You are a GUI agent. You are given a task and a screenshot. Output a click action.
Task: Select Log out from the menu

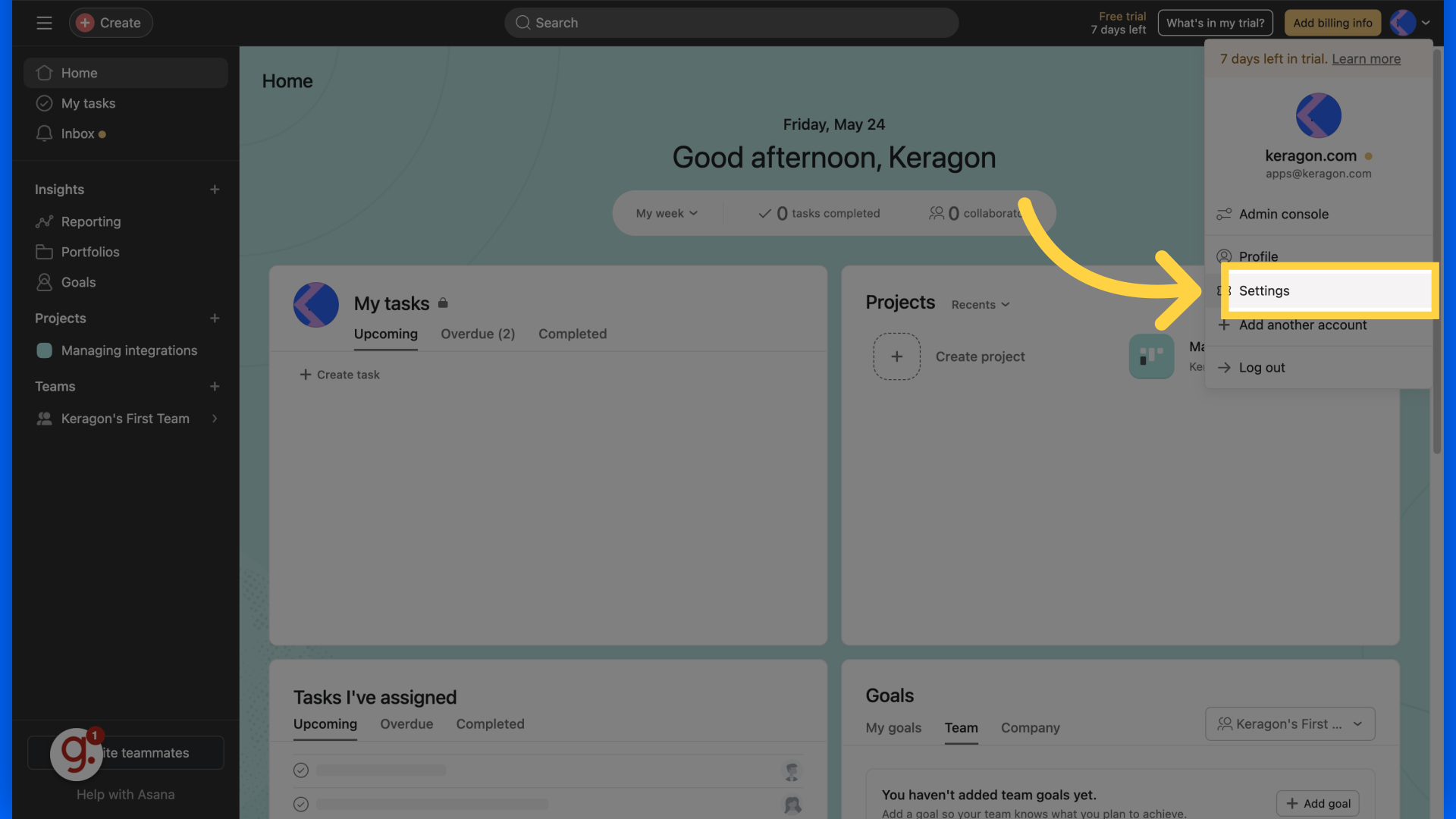coord(1318,367)
